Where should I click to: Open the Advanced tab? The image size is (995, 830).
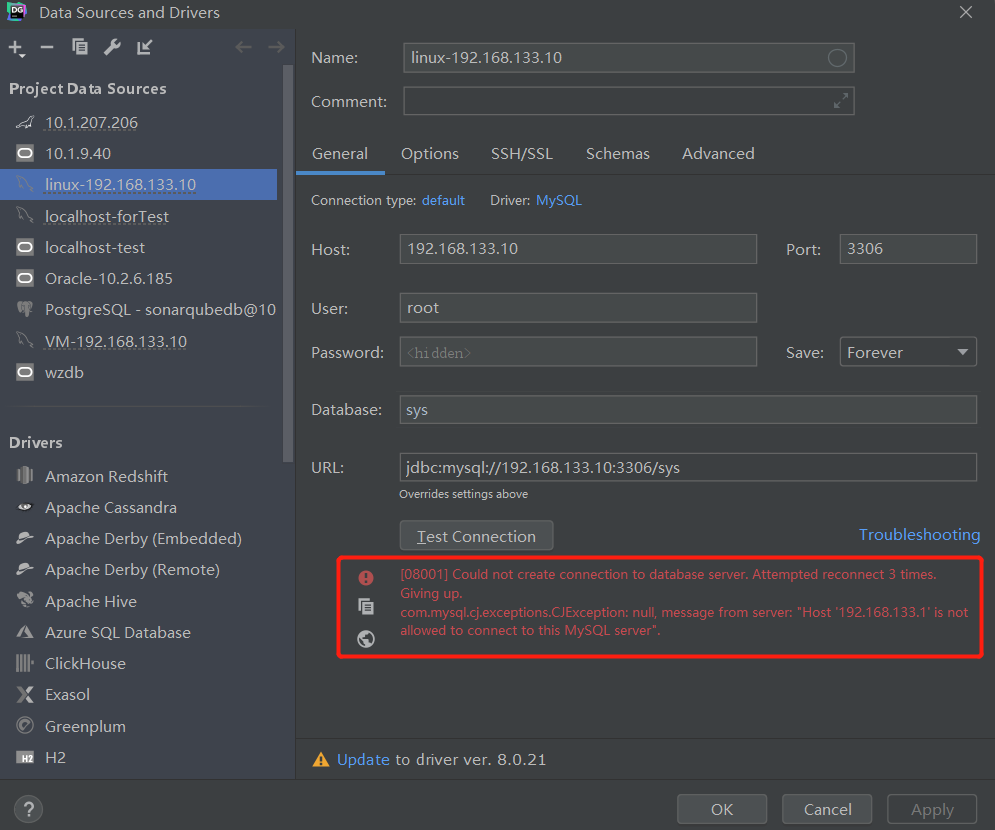718,154
